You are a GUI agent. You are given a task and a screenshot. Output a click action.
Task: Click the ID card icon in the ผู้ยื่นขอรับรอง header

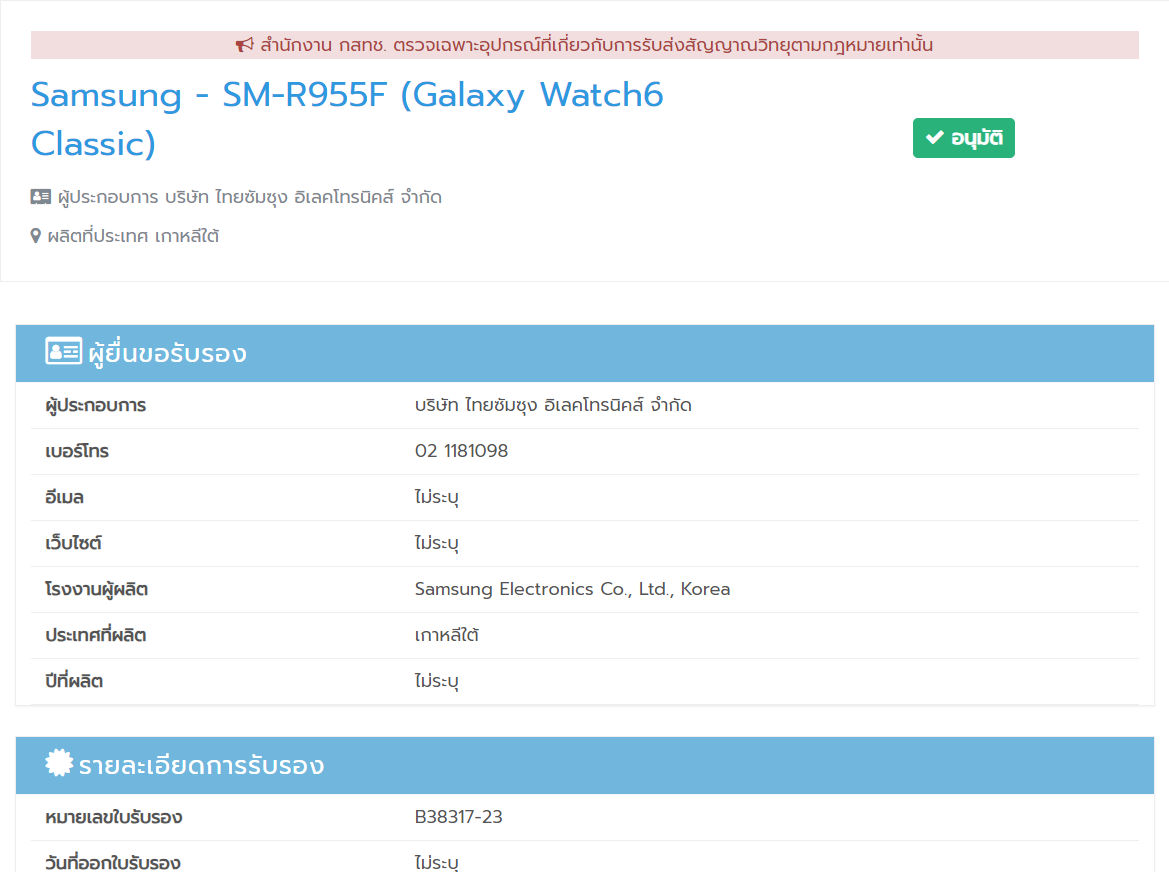tap(63, 352)
